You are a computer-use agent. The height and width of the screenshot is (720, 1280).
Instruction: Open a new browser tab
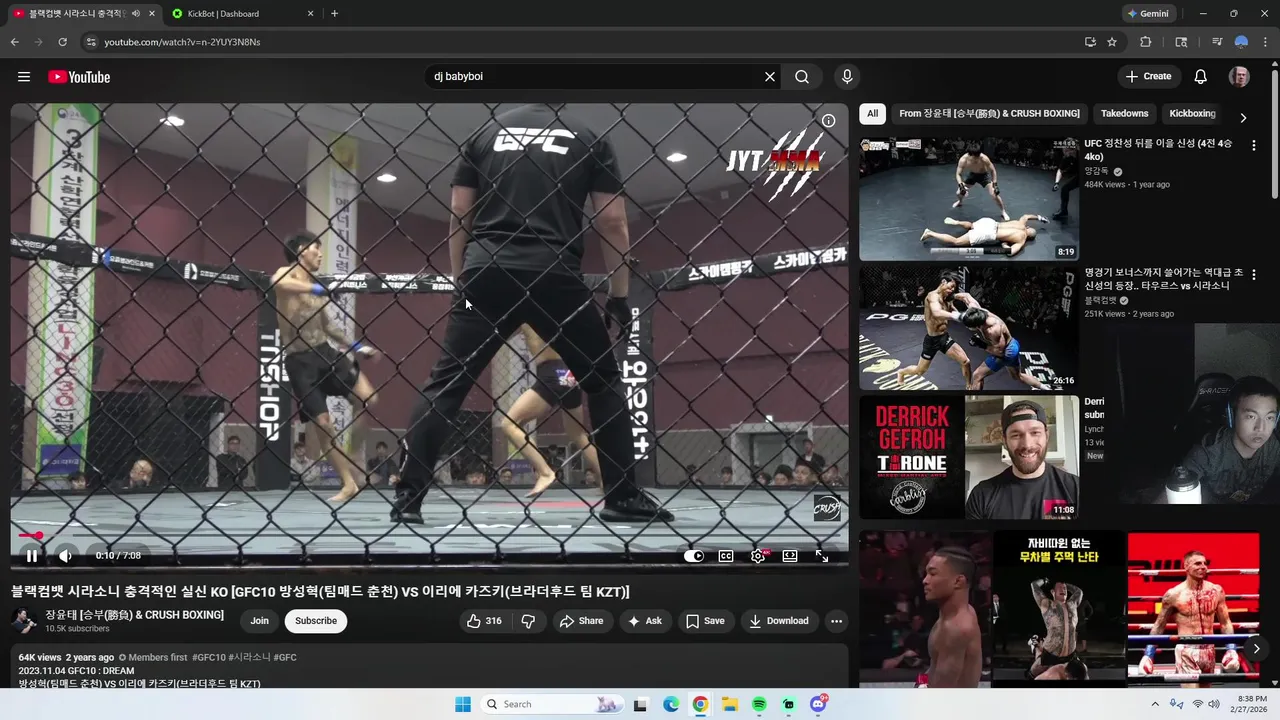pyautogui.click(x=334, y=14)
